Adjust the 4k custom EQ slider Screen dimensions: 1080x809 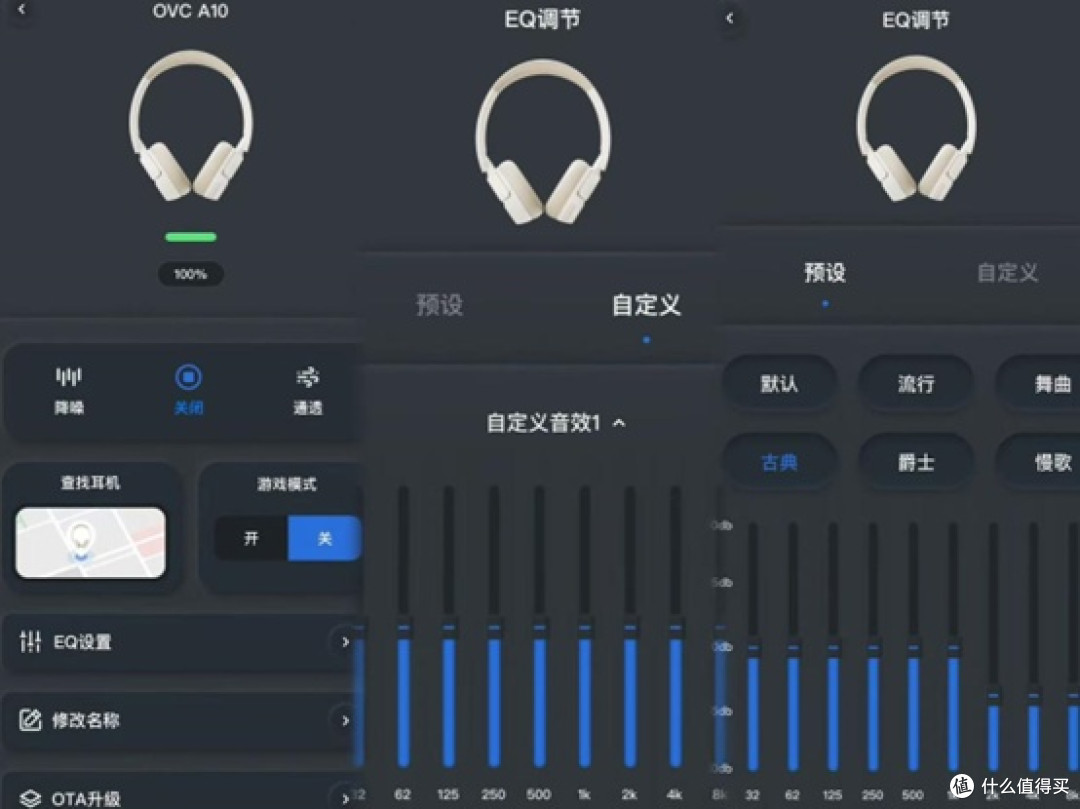[x=676, y=627]
